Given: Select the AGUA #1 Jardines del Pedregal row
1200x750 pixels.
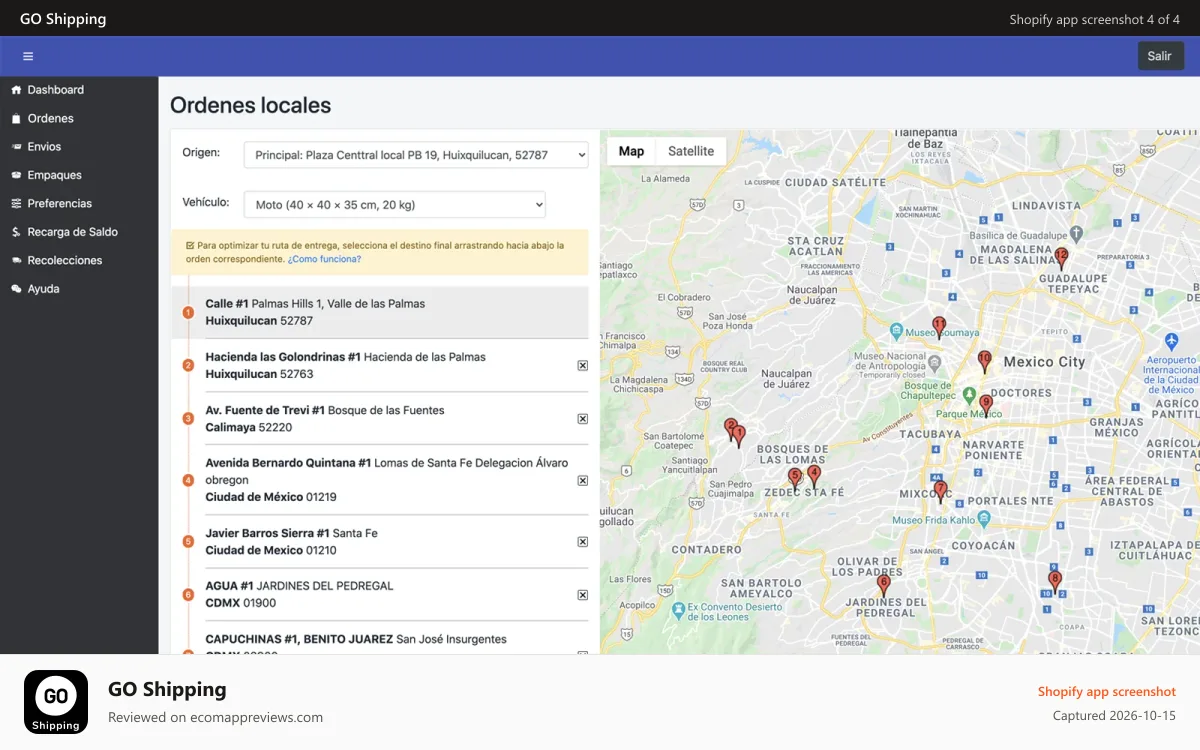Looking at the screenshot, I should pyautogui.click(x=380, y=594).
